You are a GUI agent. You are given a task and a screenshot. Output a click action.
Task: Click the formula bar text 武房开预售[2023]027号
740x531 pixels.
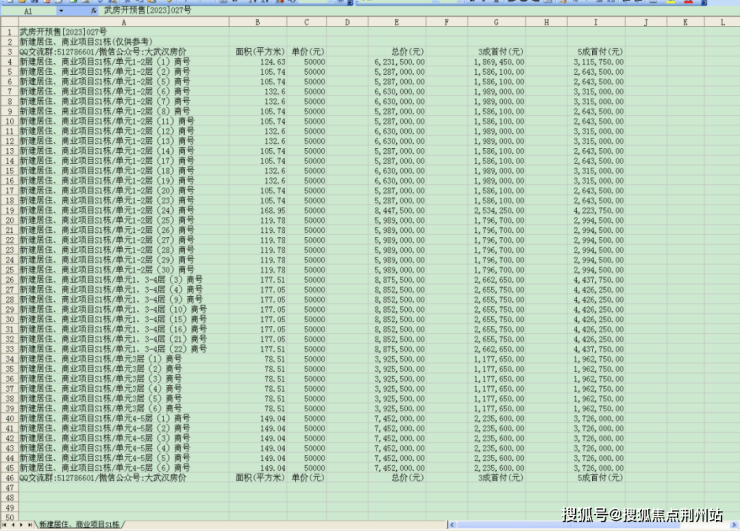tap(147, 10)
